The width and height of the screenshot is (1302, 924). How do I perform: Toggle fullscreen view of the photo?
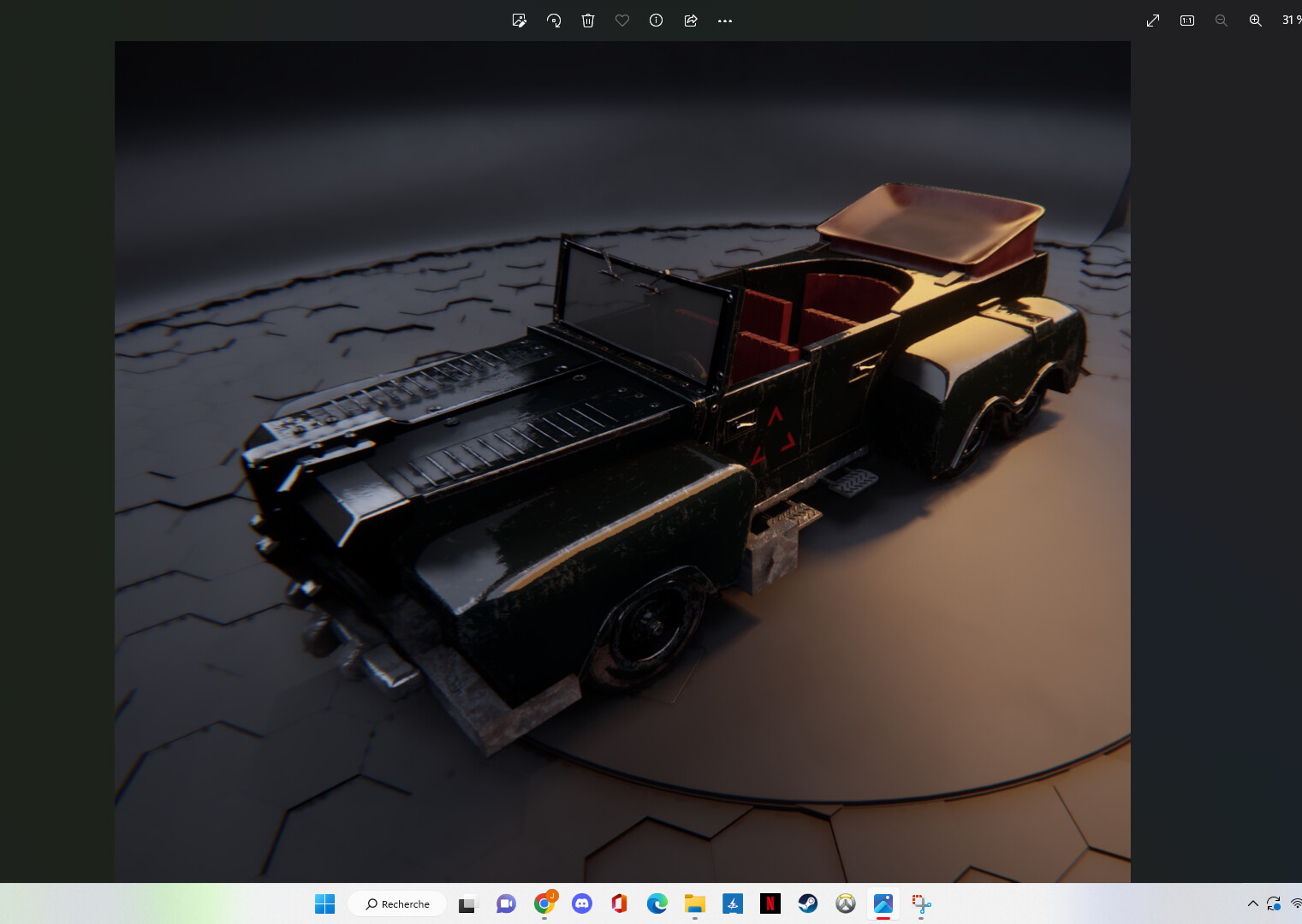(x=1153, y=20)
